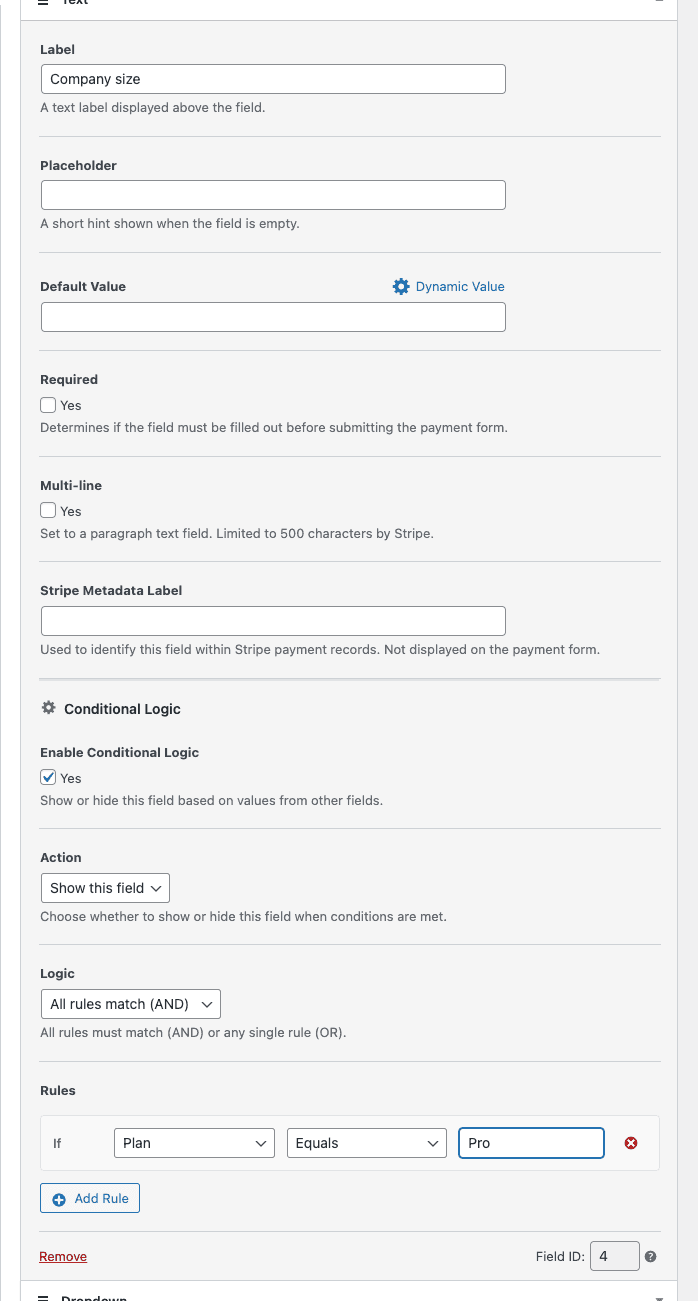Open the Action 'Show this field' dropdown
The image size is (698, 1301).
click(x=105, y=888)
